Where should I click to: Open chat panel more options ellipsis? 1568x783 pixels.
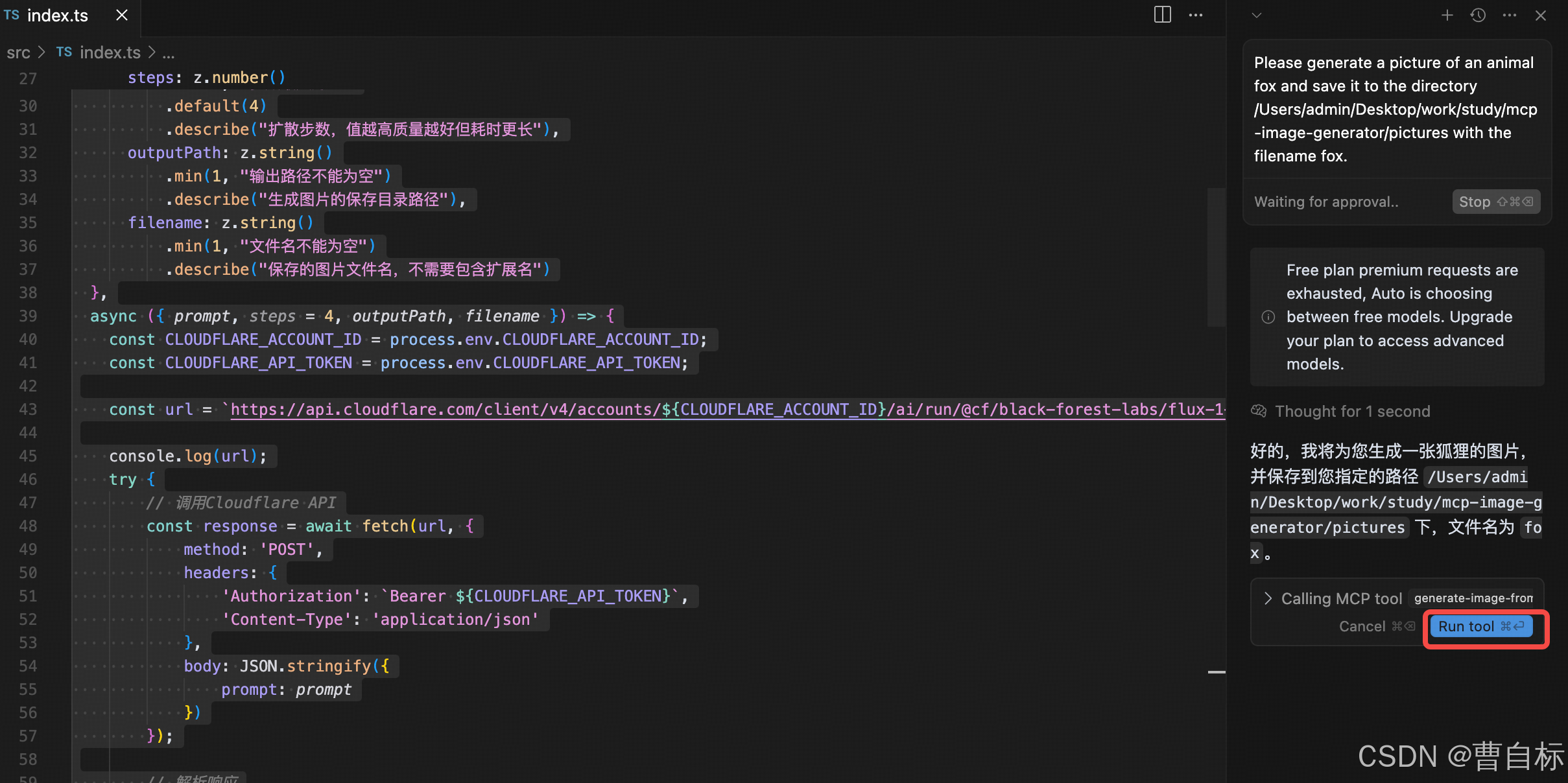pyautogui.click(x=1510, y=15)
